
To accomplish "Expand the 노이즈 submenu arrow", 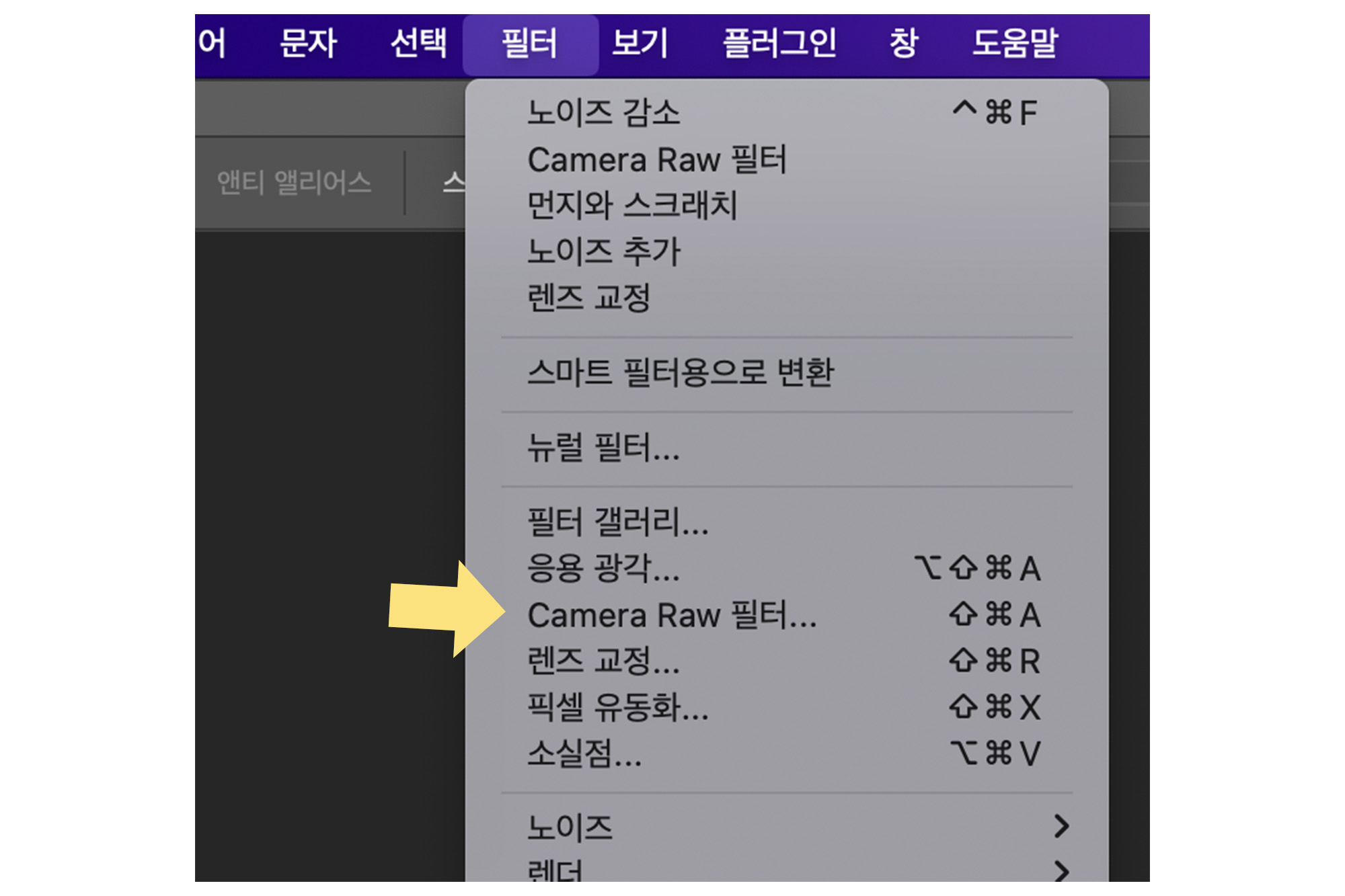I will [1061, 827].
